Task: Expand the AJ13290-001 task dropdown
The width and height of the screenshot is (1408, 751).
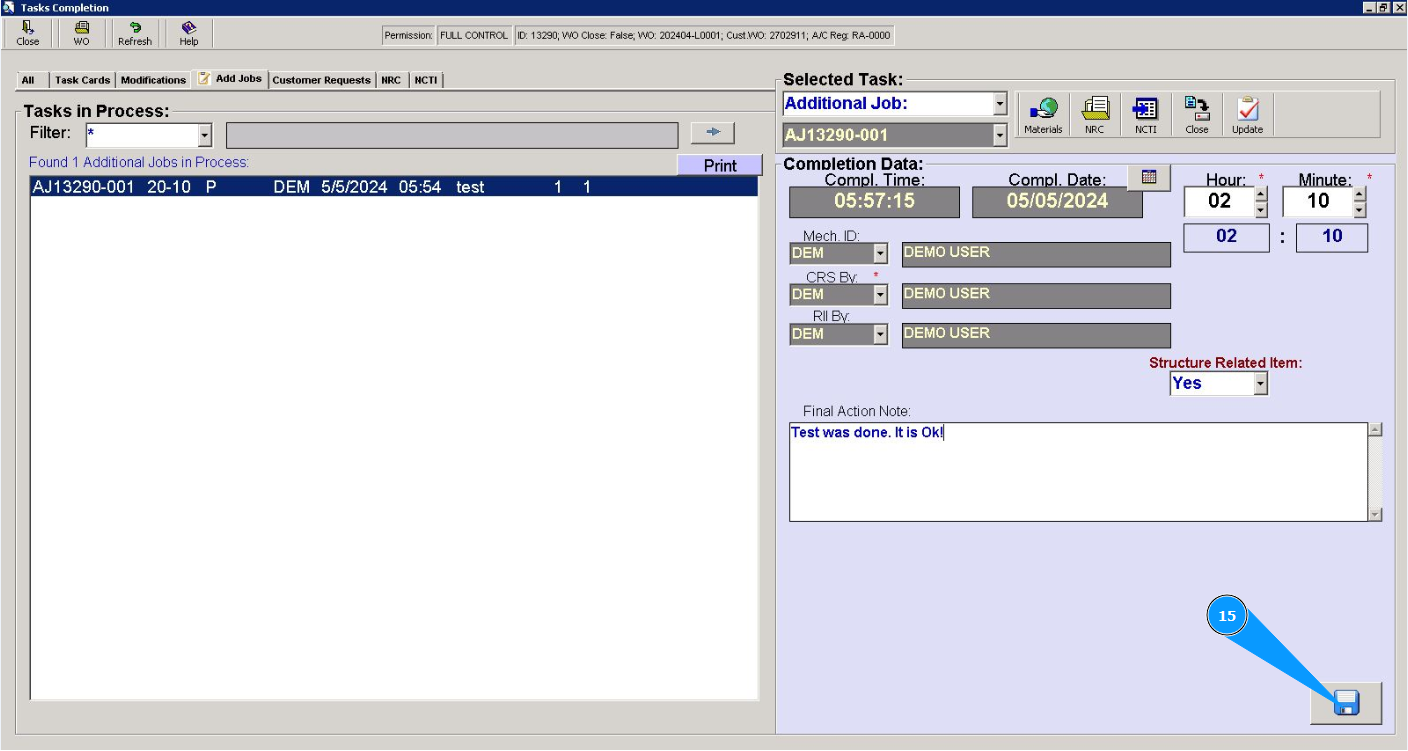Action: 1000,135
